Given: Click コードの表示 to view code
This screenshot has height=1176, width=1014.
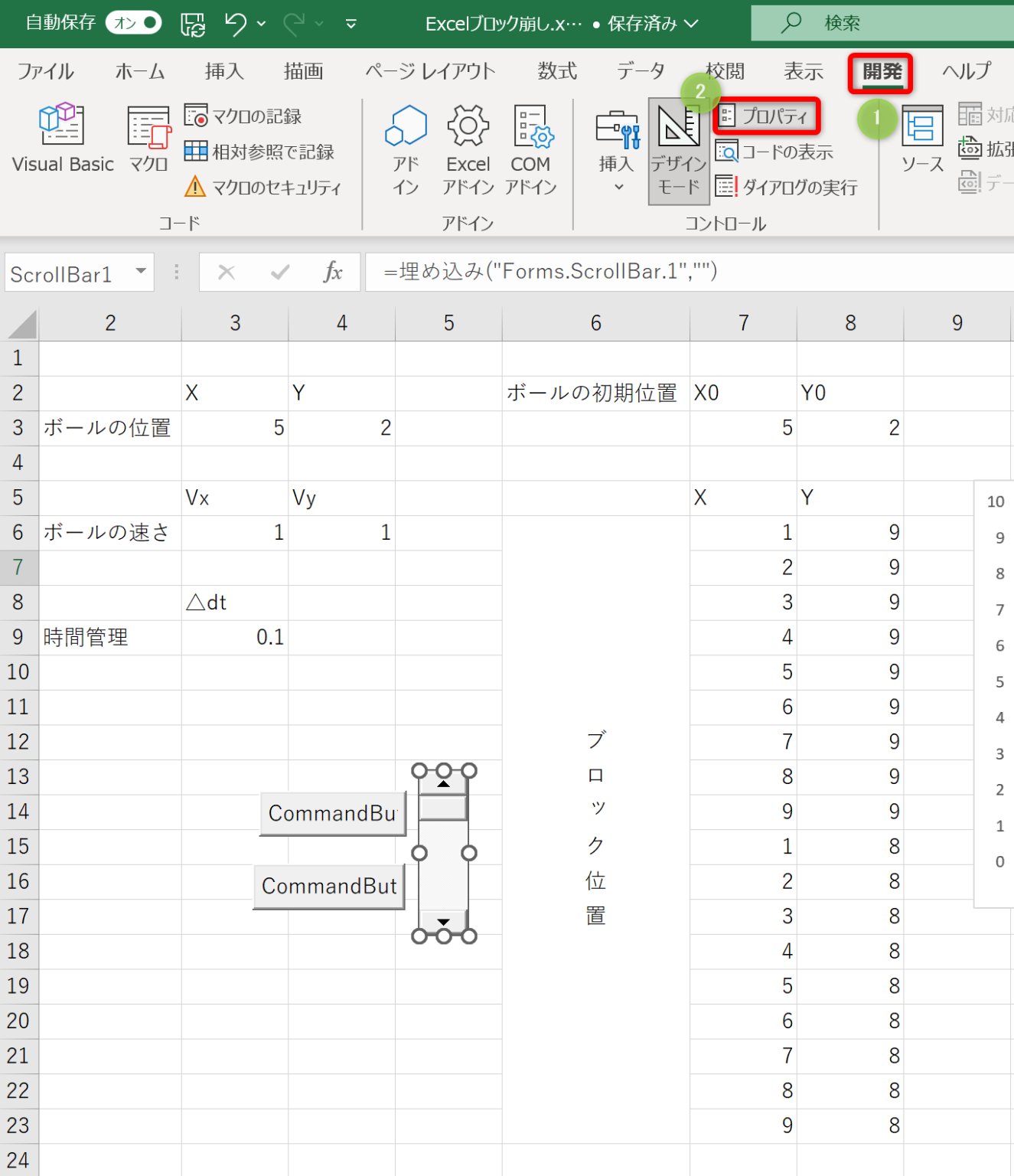Looking at the screenshot, I should click(774, 152).
